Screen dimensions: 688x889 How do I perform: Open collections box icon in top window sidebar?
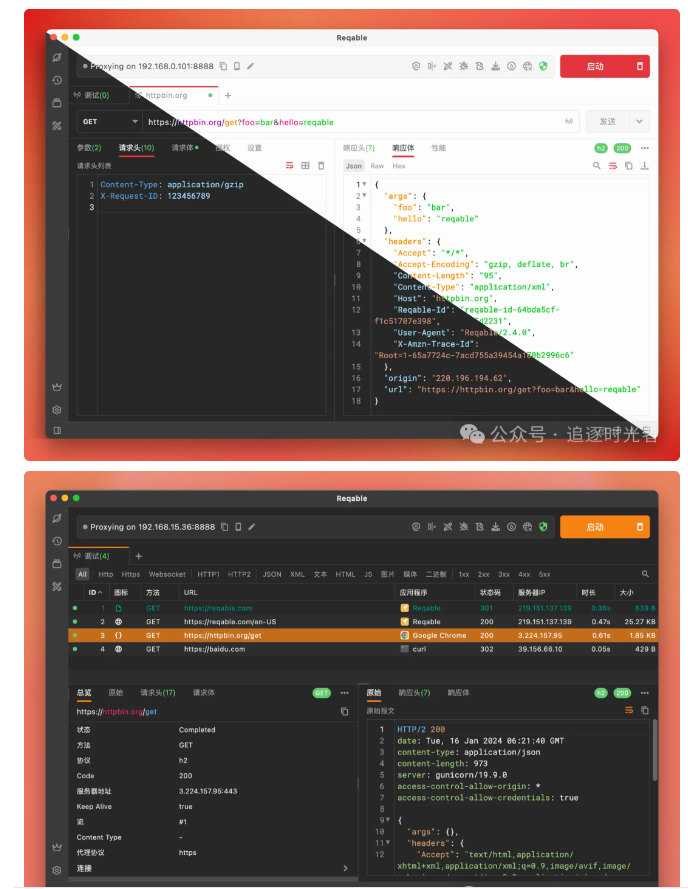tap(57, 103)
